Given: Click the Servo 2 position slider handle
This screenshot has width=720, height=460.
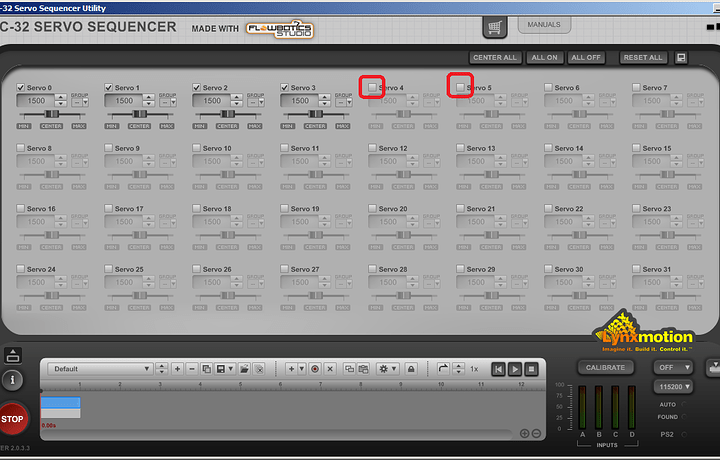Looking at the screenshot, I should [x=228, y=114].
